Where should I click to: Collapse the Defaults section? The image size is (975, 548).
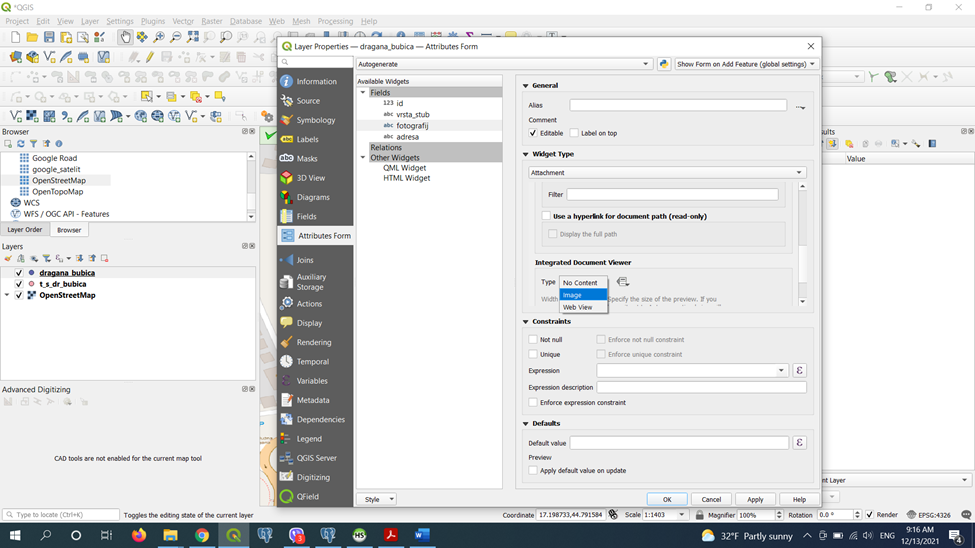[526, 424]
